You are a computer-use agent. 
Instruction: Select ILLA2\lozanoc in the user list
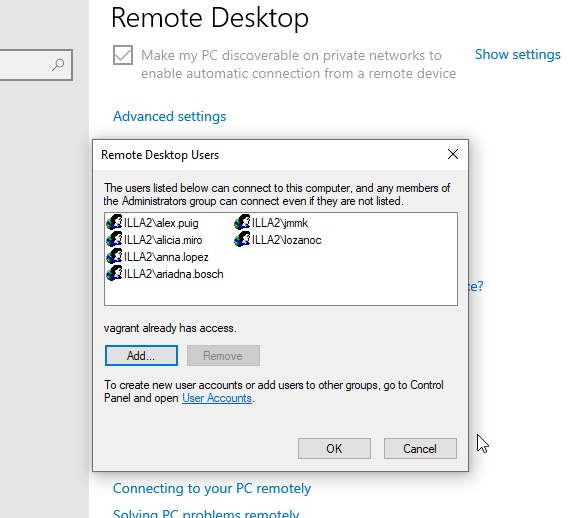coord(286,240)
